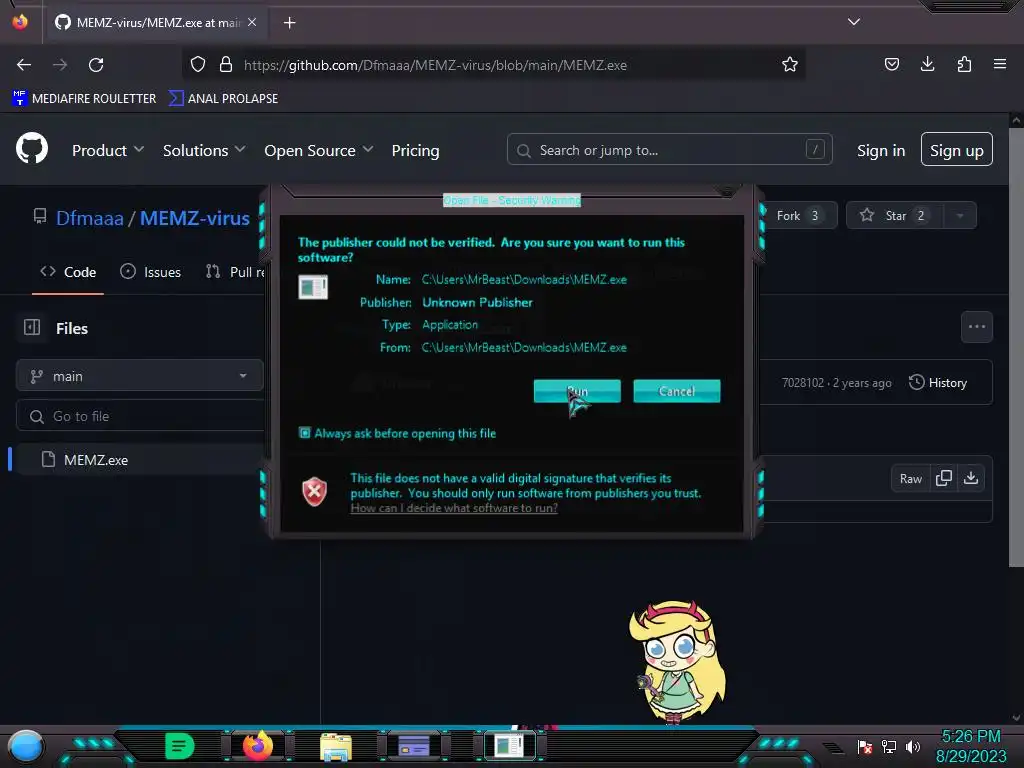This screenshot has width=1024, height=768.
Task: Collapse the file tree panel icon
Action: [32, 327]
